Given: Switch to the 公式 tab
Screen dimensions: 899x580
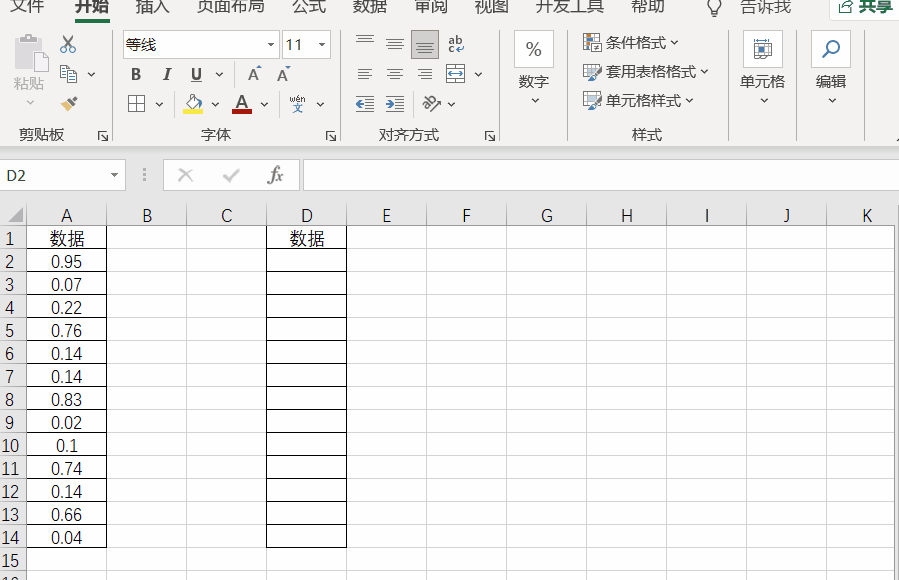Looking at the screenshot, I should 308,6.
